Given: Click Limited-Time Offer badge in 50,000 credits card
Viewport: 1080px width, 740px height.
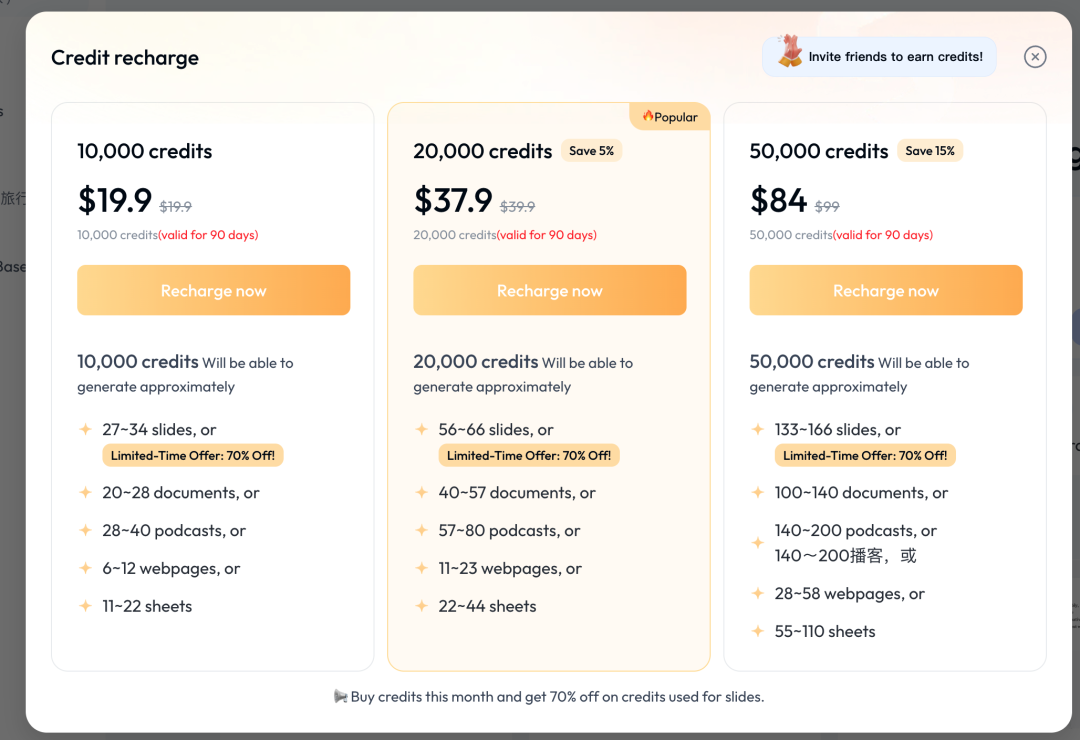Looking at the screenshot, I should (865, 455).
